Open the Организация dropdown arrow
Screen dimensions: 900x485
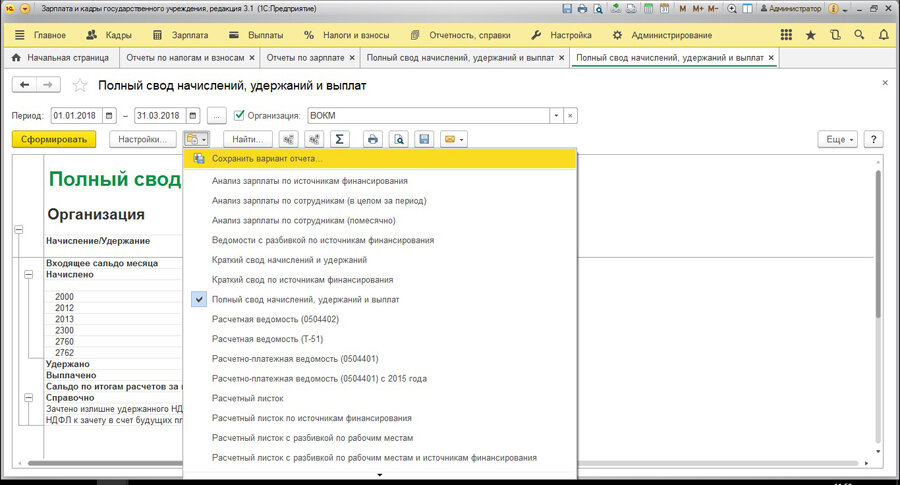[x=556, y=115]
